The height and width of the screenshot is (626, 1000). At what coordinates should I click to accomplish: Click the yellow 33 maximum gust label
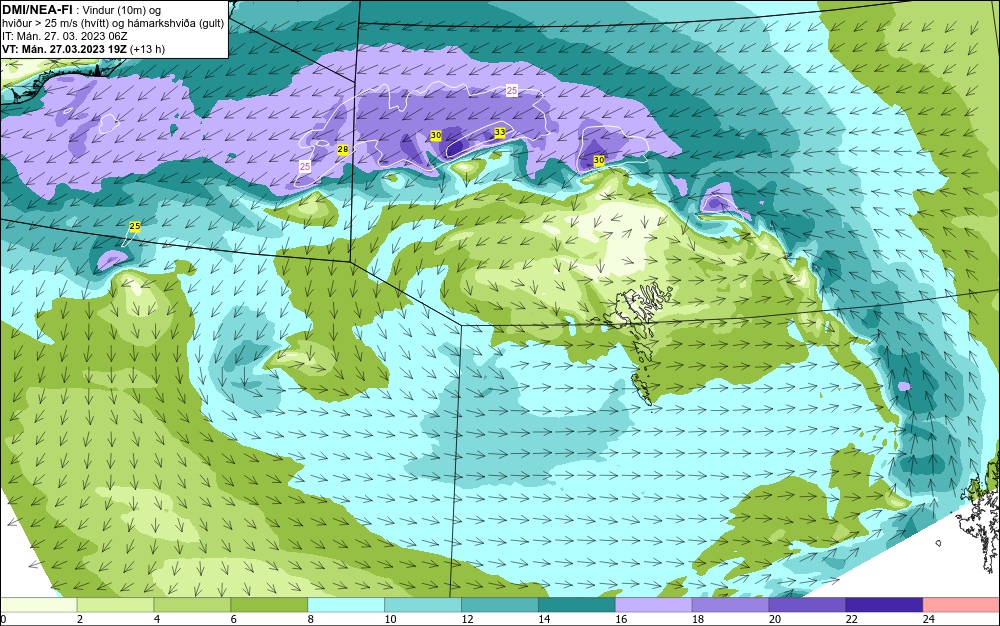pyautogui.click(x=500, y=132)
